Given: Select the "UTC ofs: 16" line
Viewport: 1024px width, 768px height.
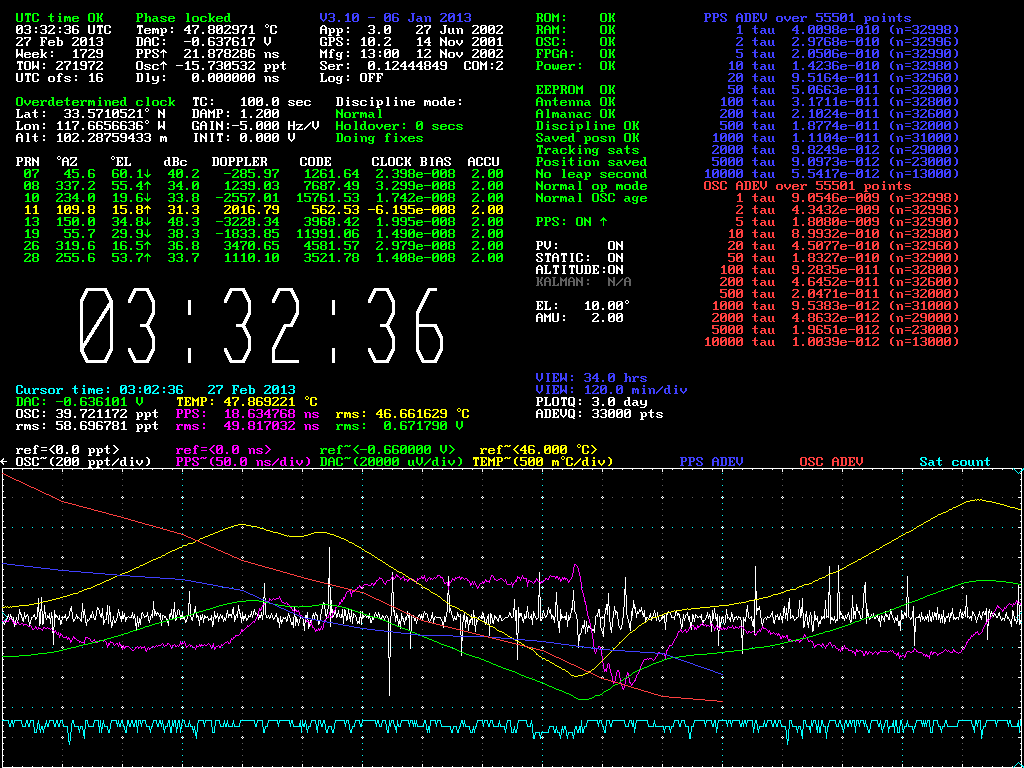Looking at the screenshot, I should [59, 78].
